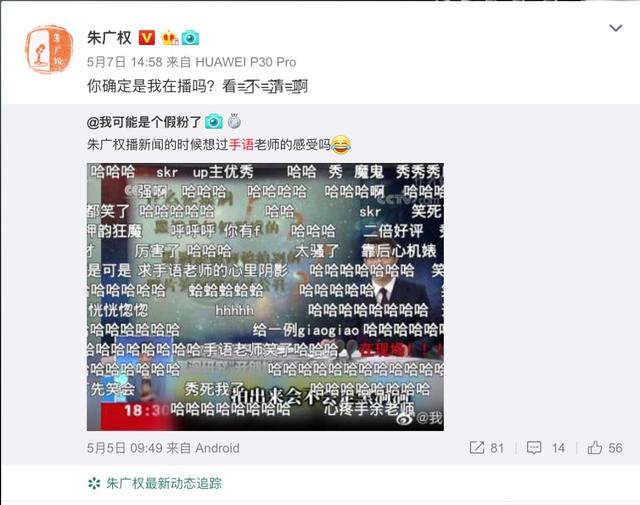Open the bullet-comment news video thumbnail
This screenshot has height=505, width=640.
pos(265,297)
